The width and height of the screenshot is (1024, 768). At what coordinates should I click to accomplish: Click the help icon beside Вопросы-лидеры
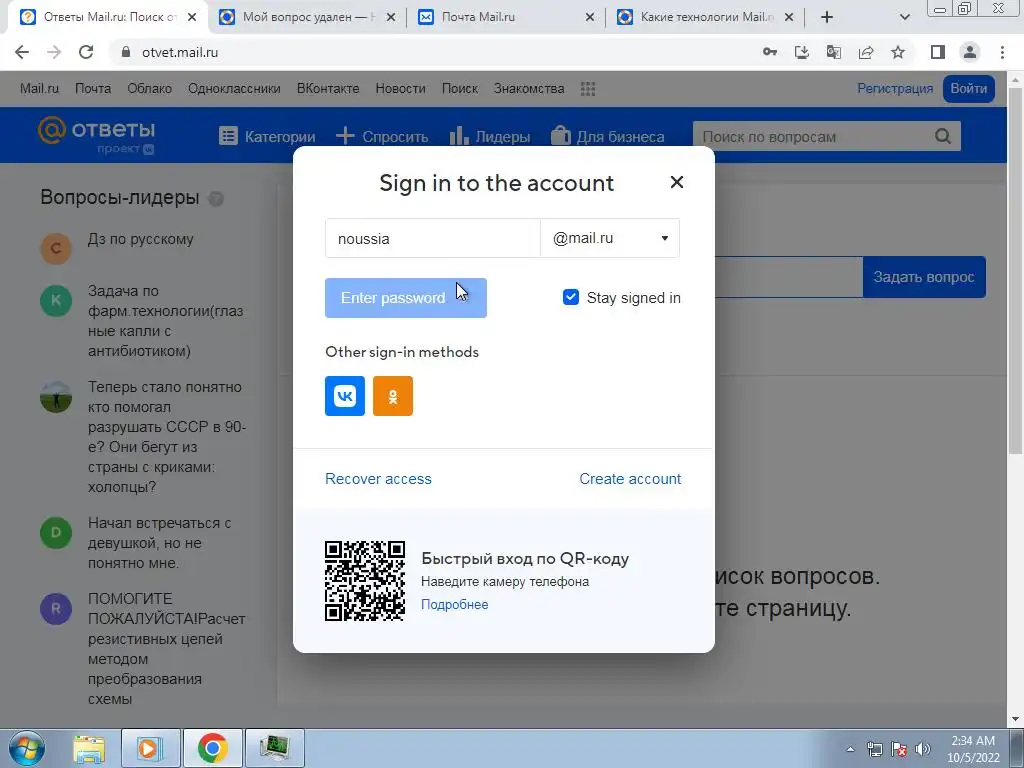(x=216, y=199)
